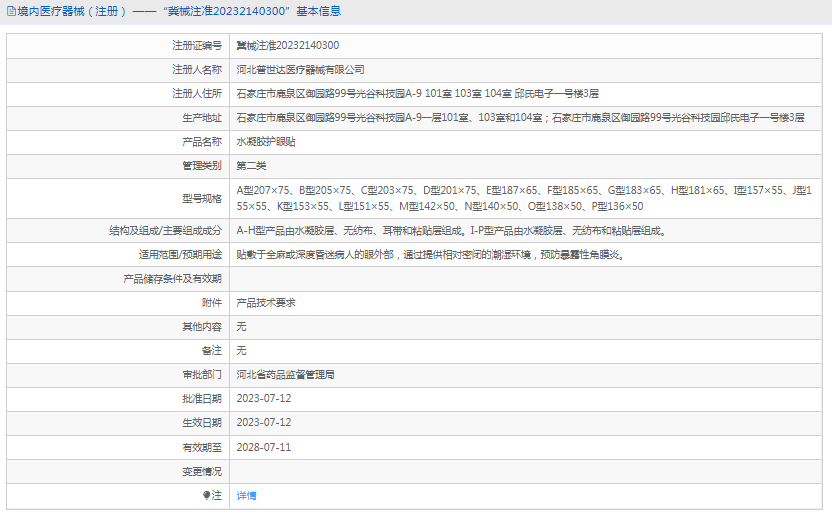Click the 批准日期 value 2023-07-12
Image resolution: width=832 pixels, height=515 pixels.
pos(264,398)
